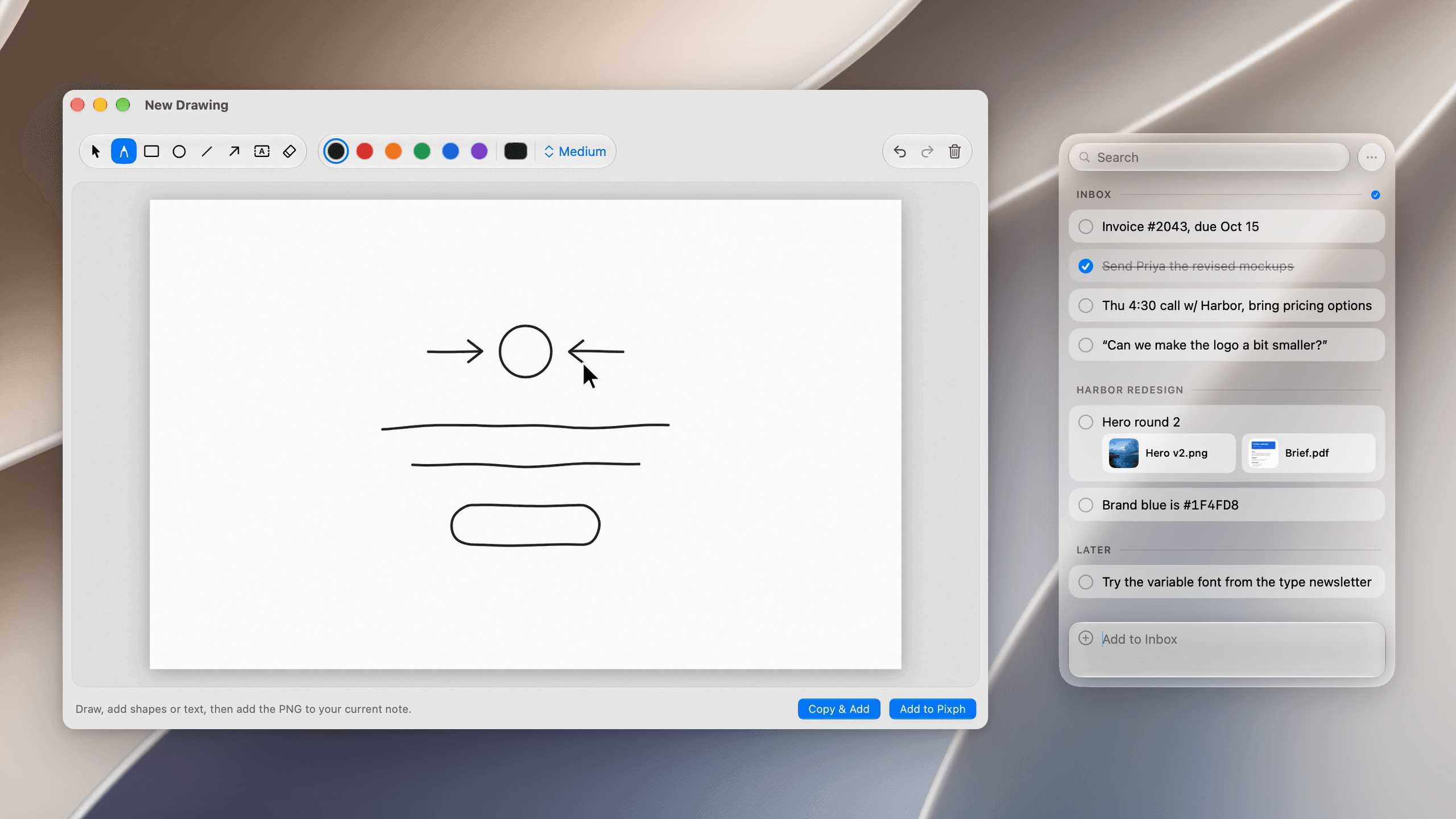Select the arrow pointer selection tool
The image size is (1456, 819).
click(x=96, y=151)
